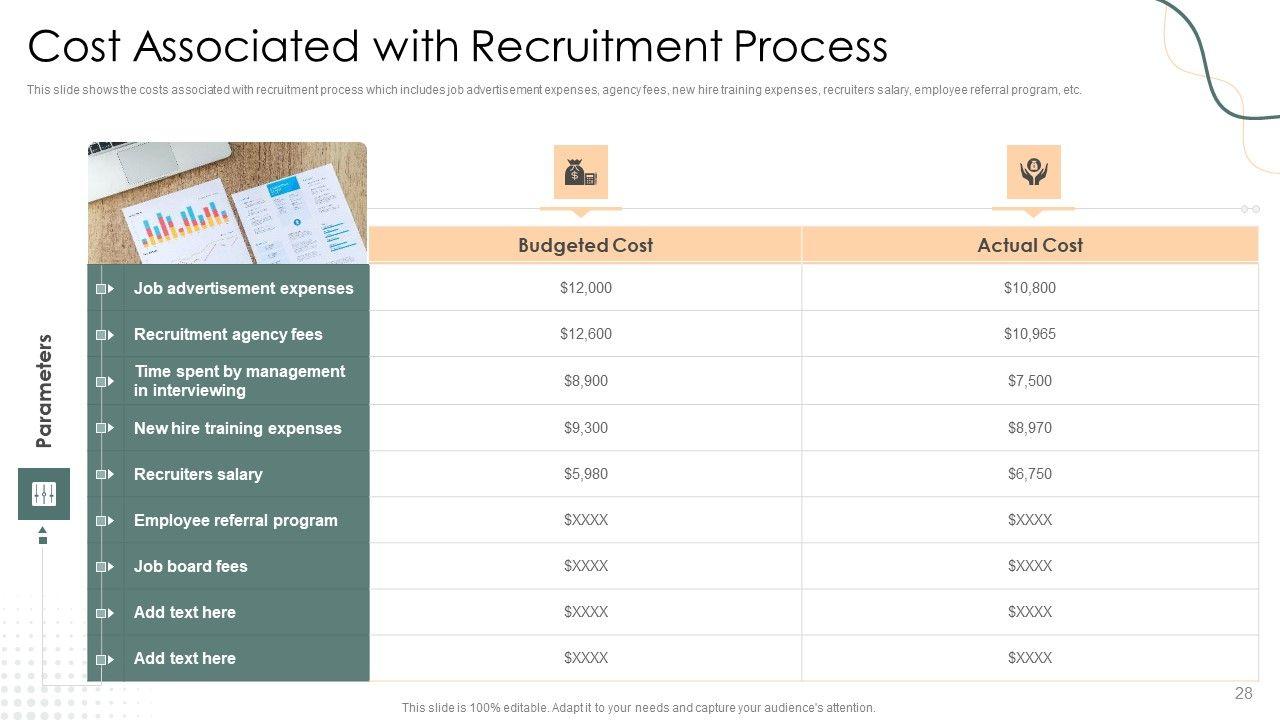Select the $12,000 budgeted cost cell

pos(585,288)
